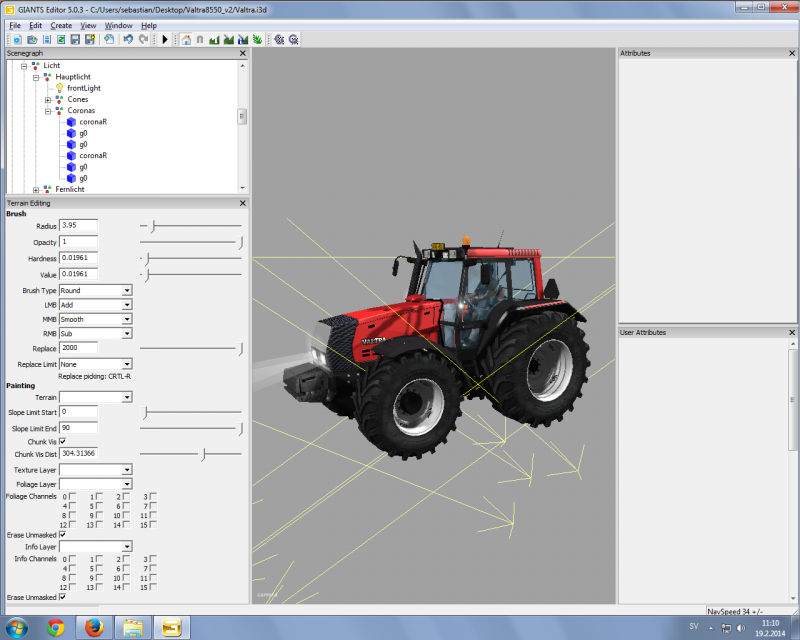Expand the Fernlicht tree node
The image size is (800, 640).
pyautogui.click(x=36, y=189)
